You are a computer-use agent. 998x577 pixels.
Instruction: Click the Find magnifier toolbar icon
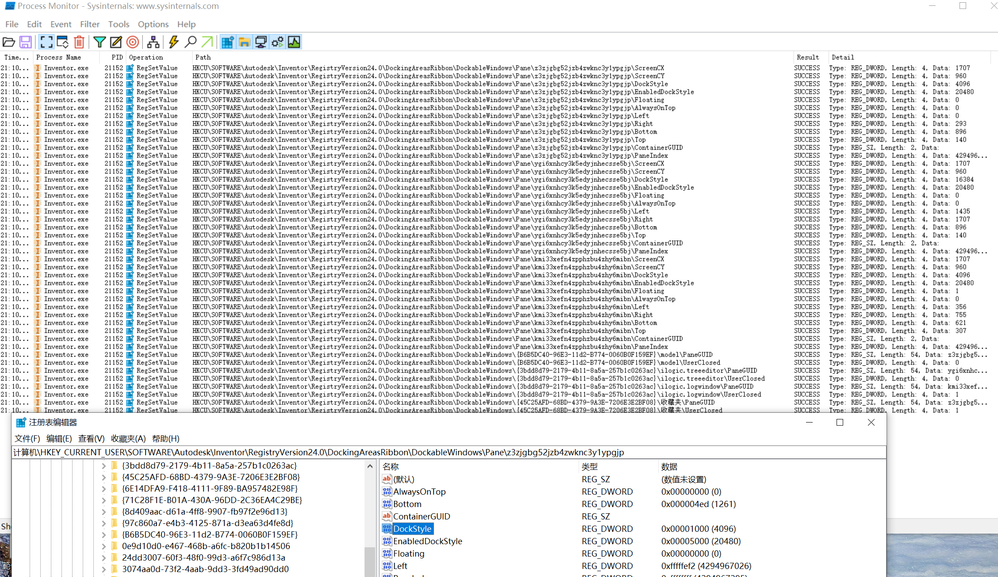point(190,43)
